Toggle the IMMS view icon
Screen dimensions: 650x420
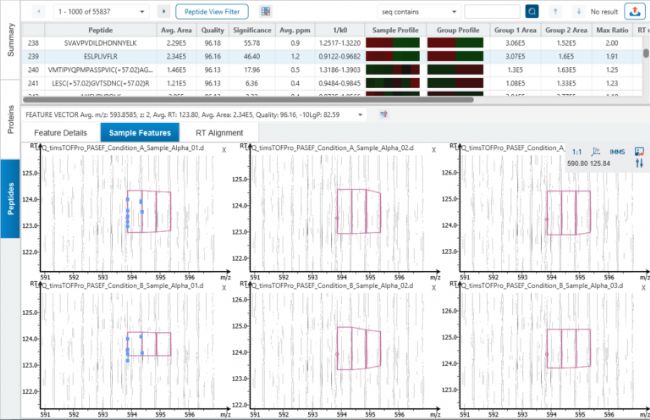click(x=617, y=151)
